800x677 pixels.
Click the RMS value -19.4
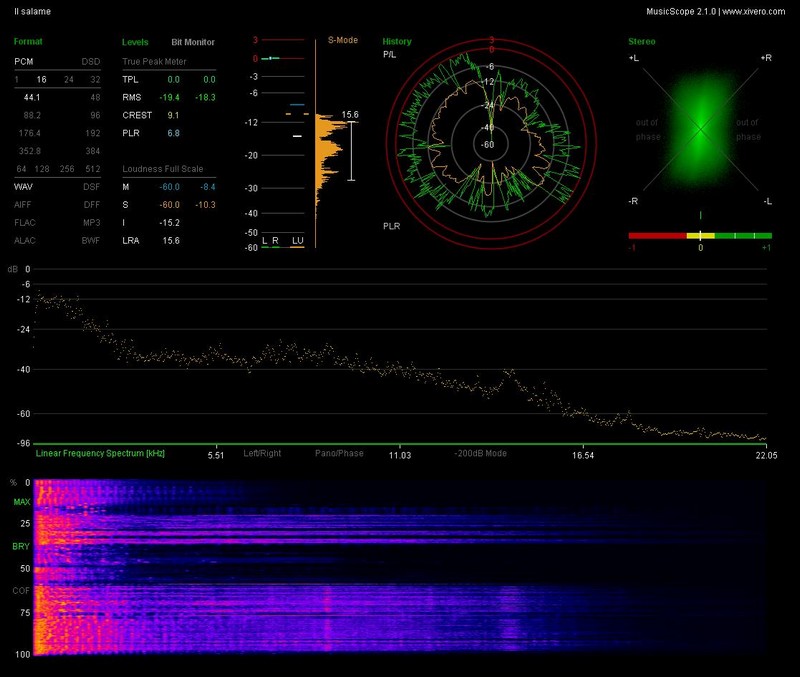(x=169, y=97)
